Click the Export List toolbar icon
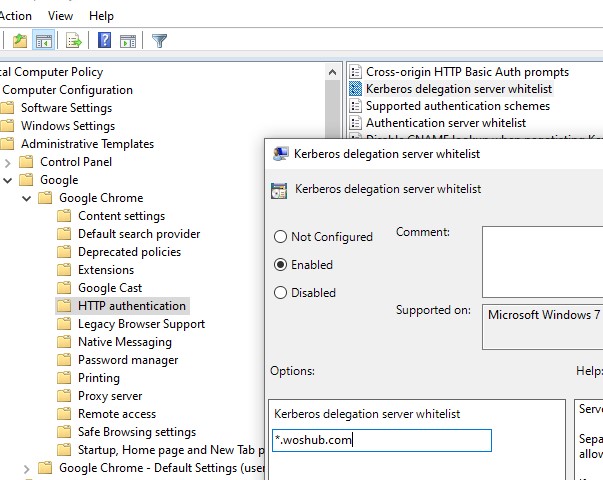This screenshot has height=480, width=603. (x=74, y=41)
